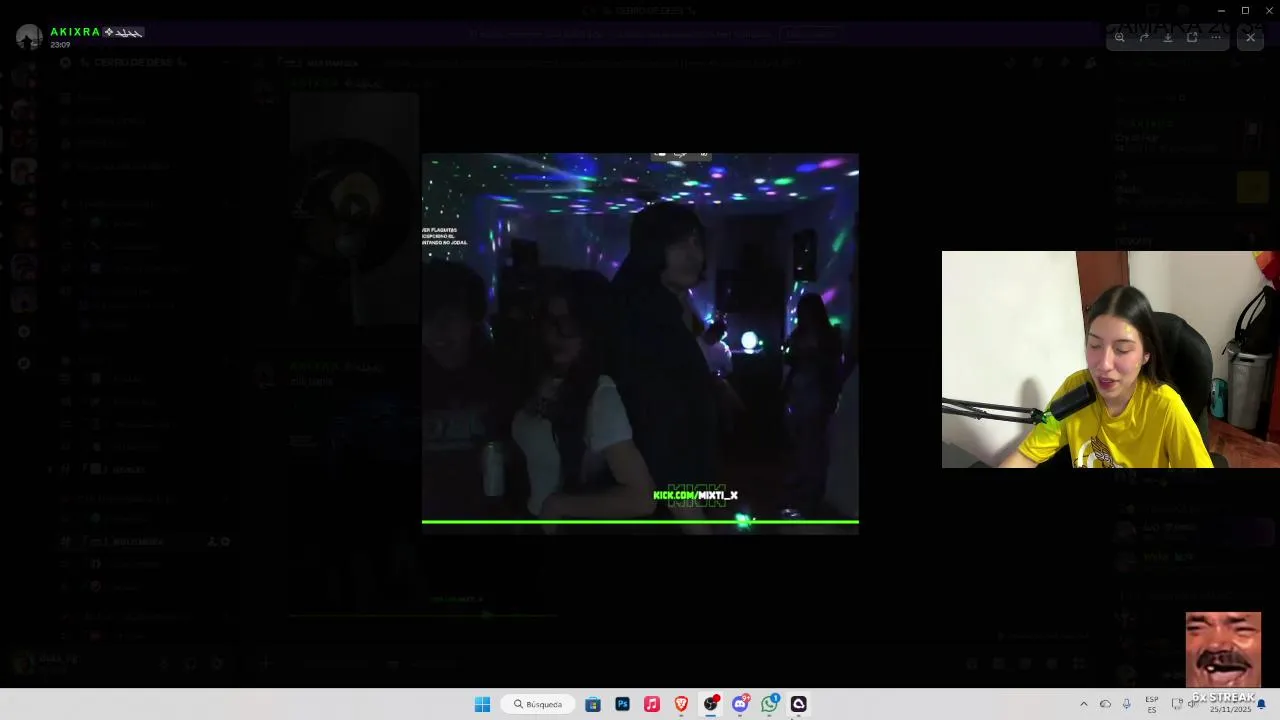
Task: Open WhatsApp from the taskbar
Action: tap(769, 704)
